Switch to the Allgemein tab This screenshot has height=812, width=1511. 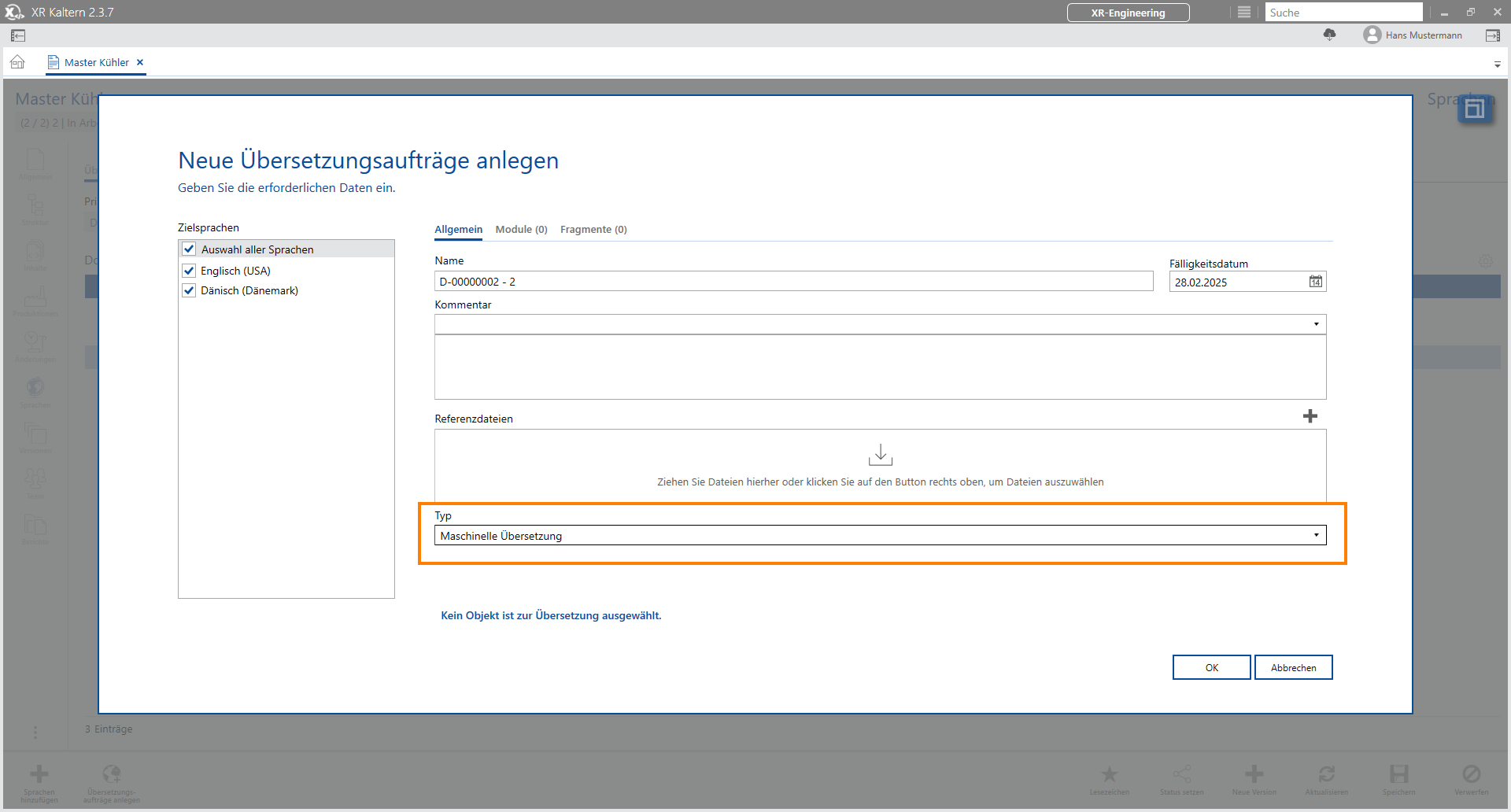pyautogui.click(x=459, y=230)
